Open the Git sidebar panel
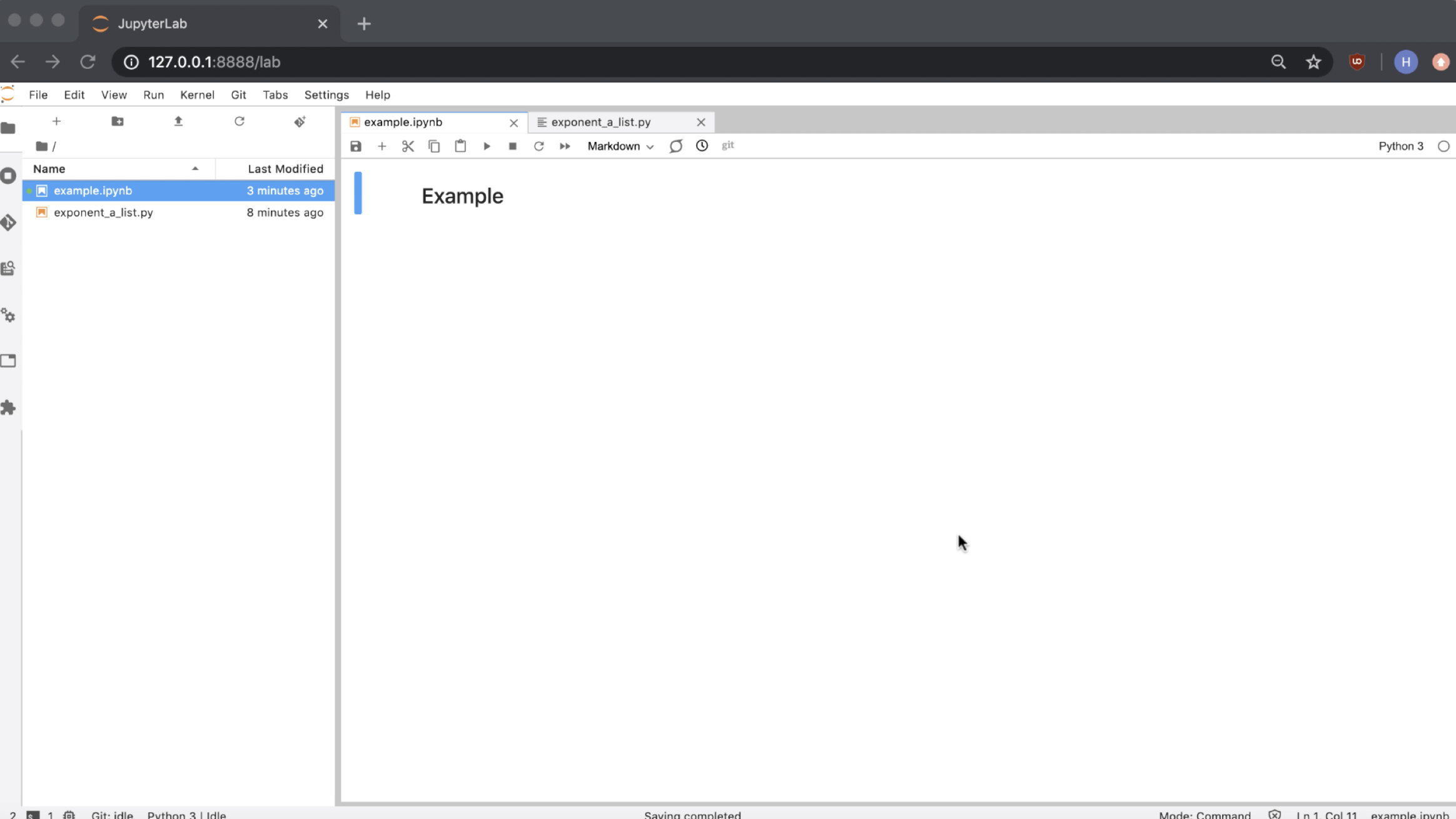The image size is (1456, 819). coord(9,223)
